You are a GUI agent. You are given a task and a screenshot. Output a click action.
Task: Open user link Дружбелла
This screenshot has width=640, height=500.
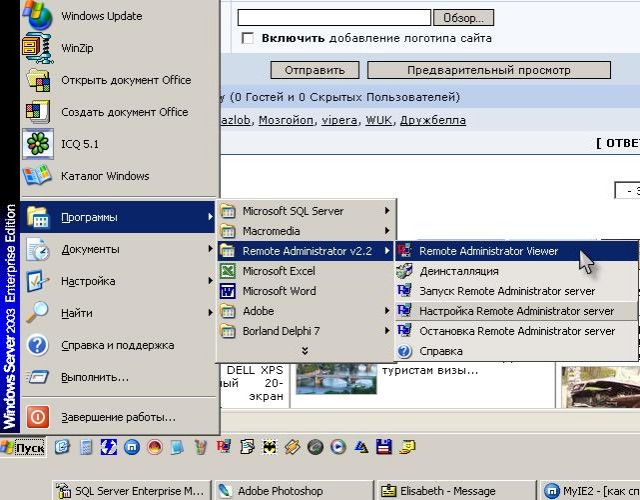click(433, 120)
